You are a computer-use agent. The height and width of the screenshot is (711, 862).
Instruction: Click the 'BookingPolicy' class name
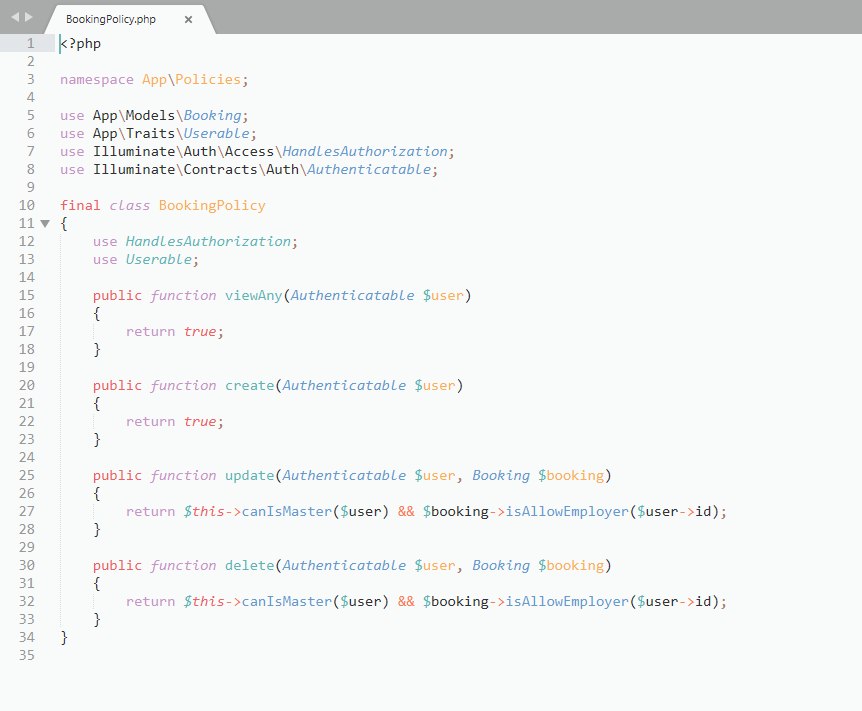click(x=212, y=206)
